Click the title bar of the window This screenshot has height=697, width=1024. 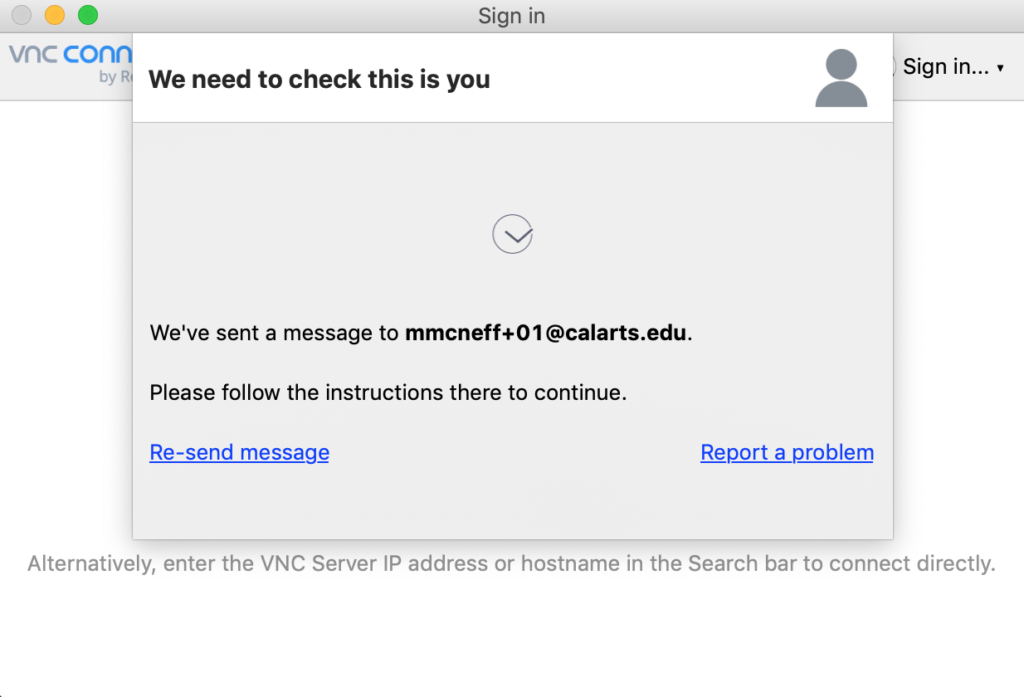512,16
